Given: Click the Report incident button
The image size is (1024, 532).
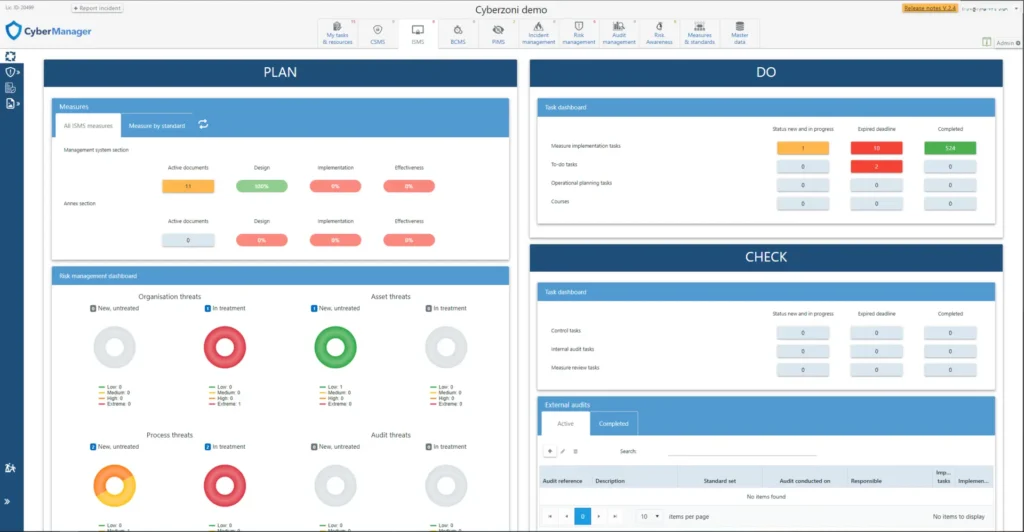Looking at the screenshot, I should pos(97,8).
